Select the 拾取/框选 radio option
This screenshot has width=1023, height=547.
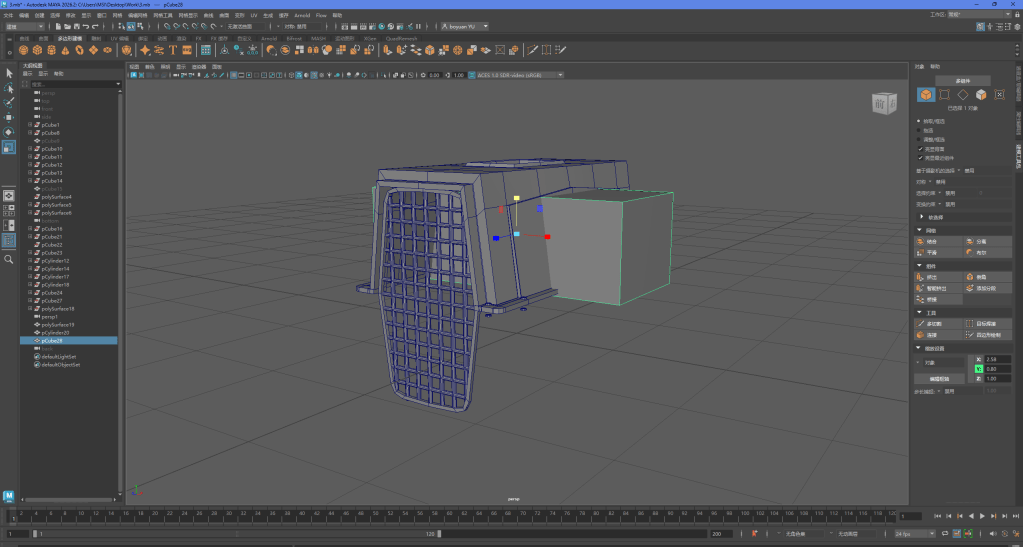click(x=920, y=121)
